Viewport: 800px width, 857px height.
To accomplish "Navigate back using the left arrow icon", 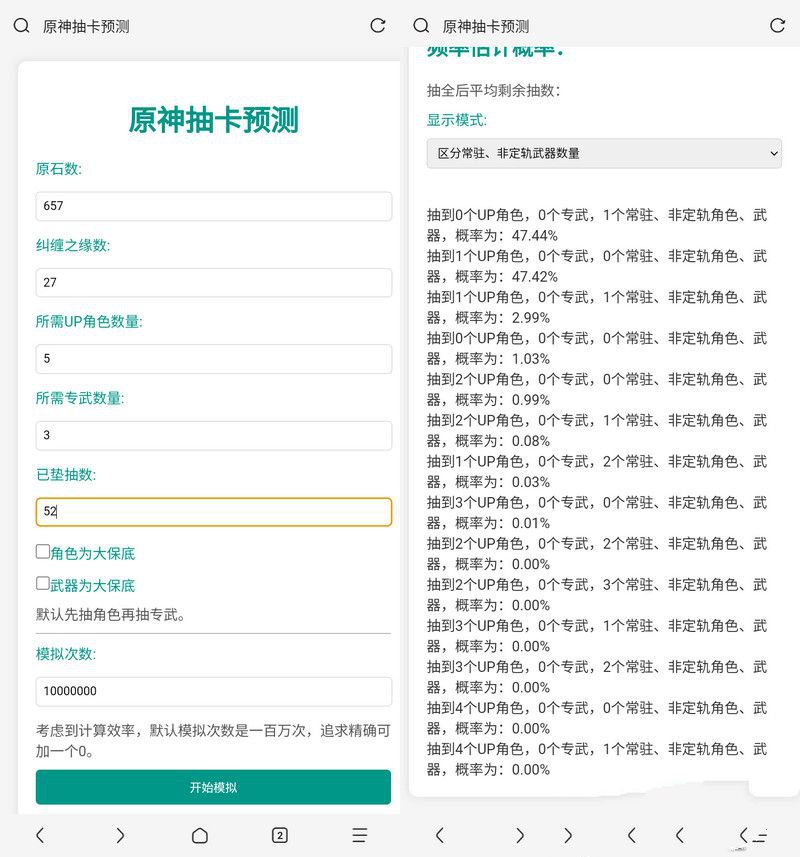I will [40, 834].
